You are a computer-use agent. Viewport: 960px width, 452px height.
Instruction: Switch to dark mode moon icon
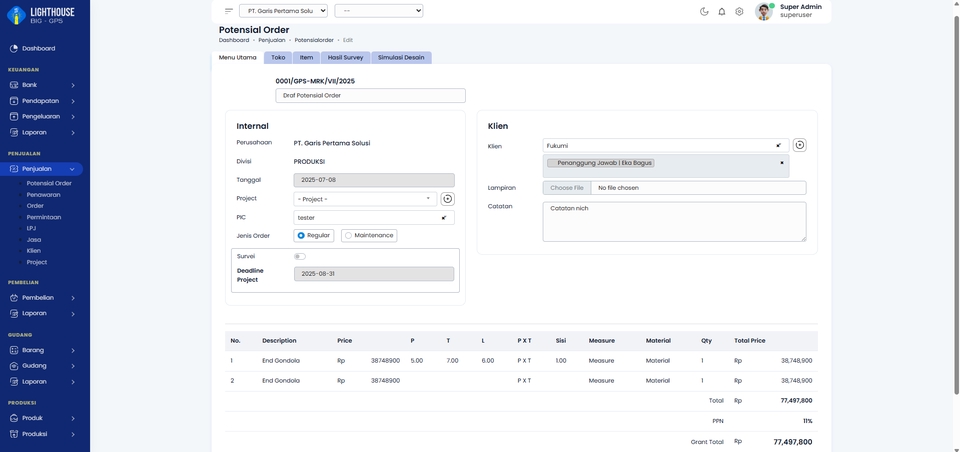704,12
